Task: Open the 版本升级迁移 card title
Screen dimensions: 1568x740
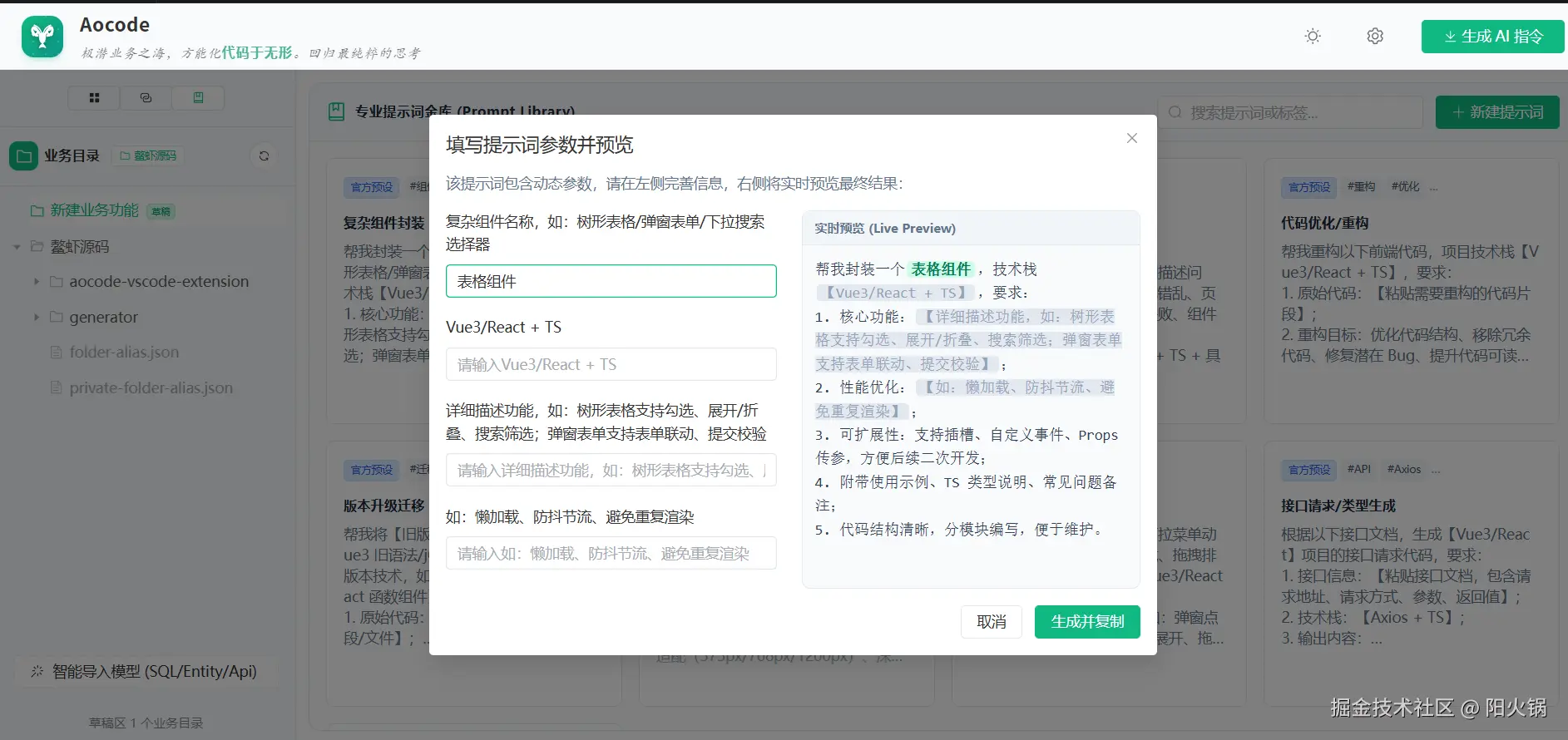Action: 384,506
